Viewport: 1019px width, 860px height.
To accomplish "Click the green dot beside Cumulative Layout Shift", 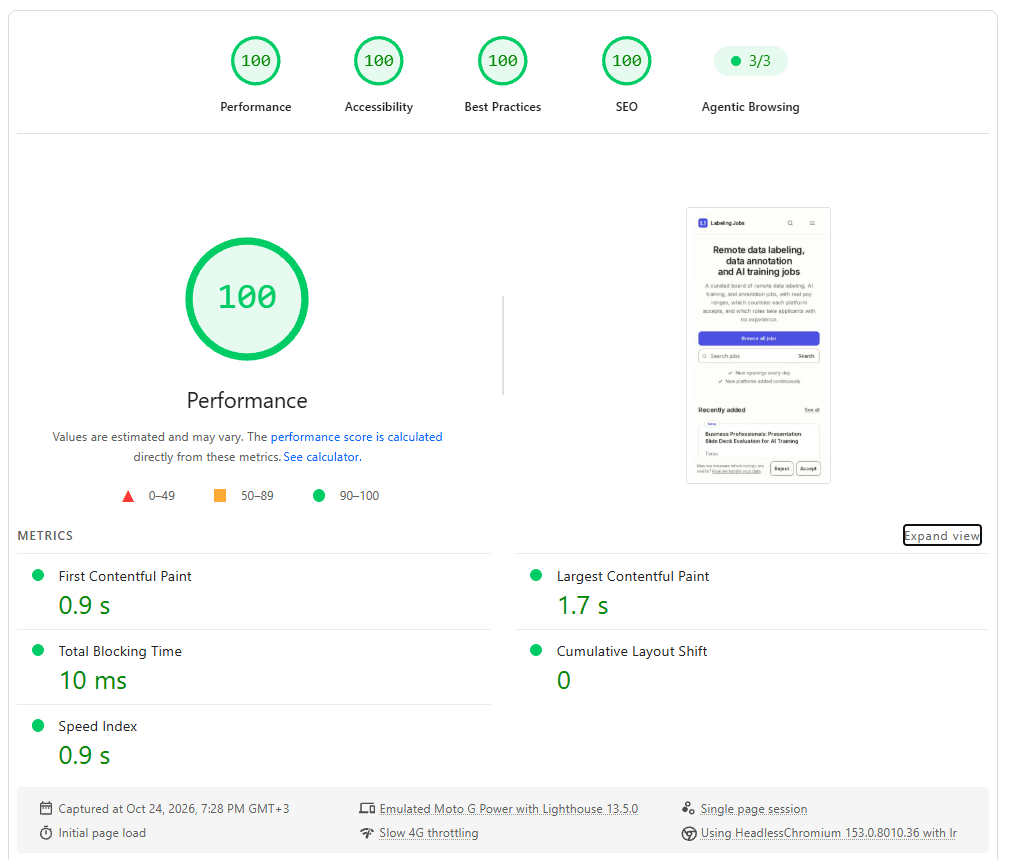I will (536, 650).
